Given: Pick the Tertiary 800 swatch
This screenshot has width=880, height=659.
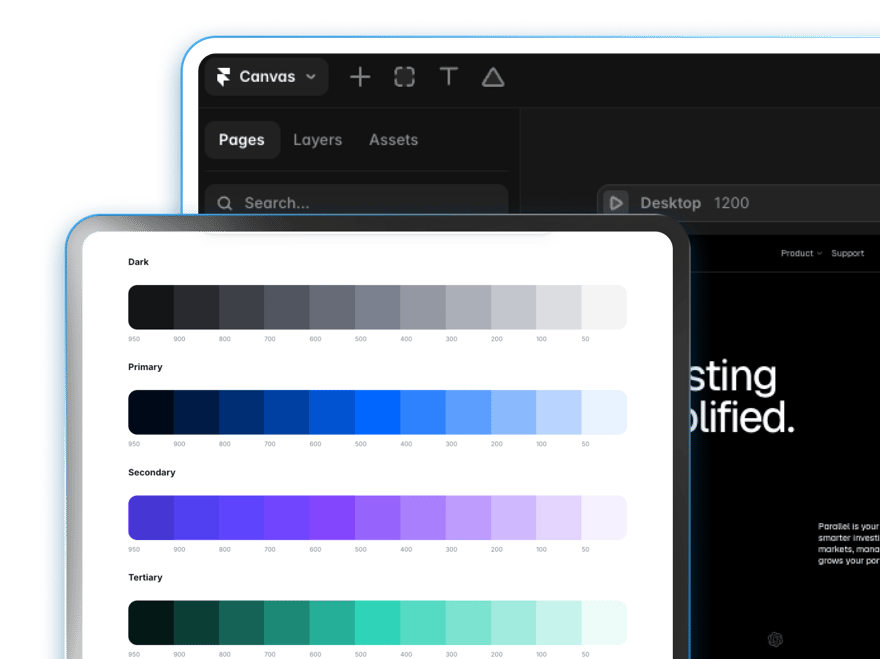Looking at the screenshot, I should 241,623.
